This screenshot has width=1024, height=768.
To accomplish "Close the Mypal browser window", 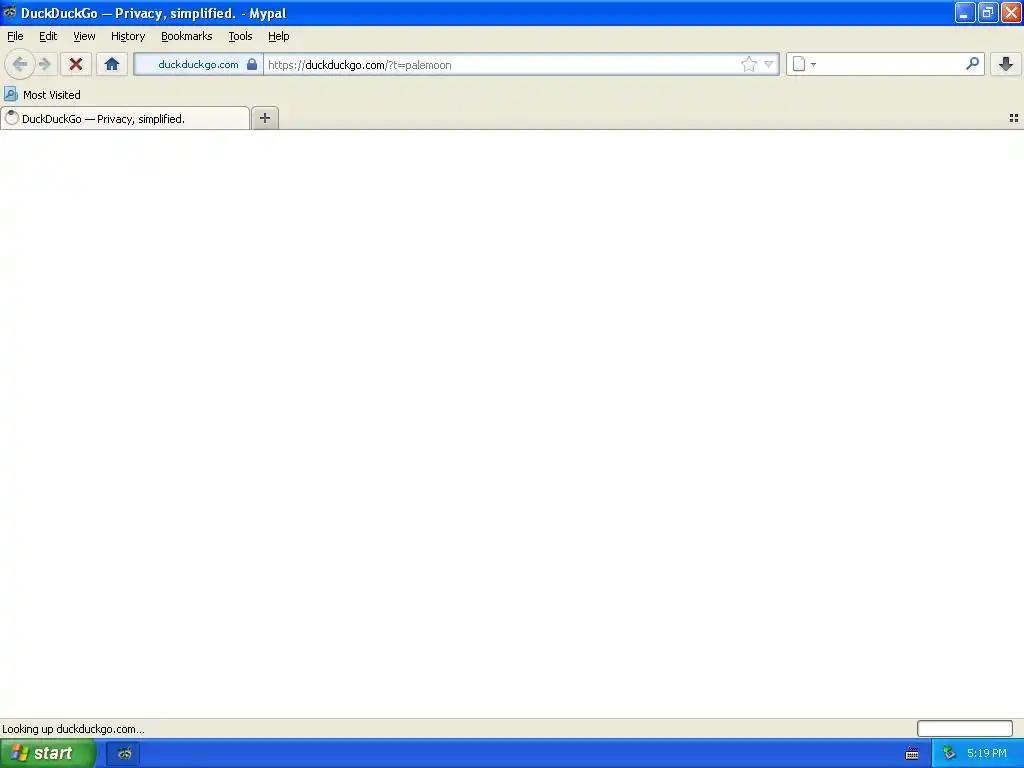I will [1011, 12].
